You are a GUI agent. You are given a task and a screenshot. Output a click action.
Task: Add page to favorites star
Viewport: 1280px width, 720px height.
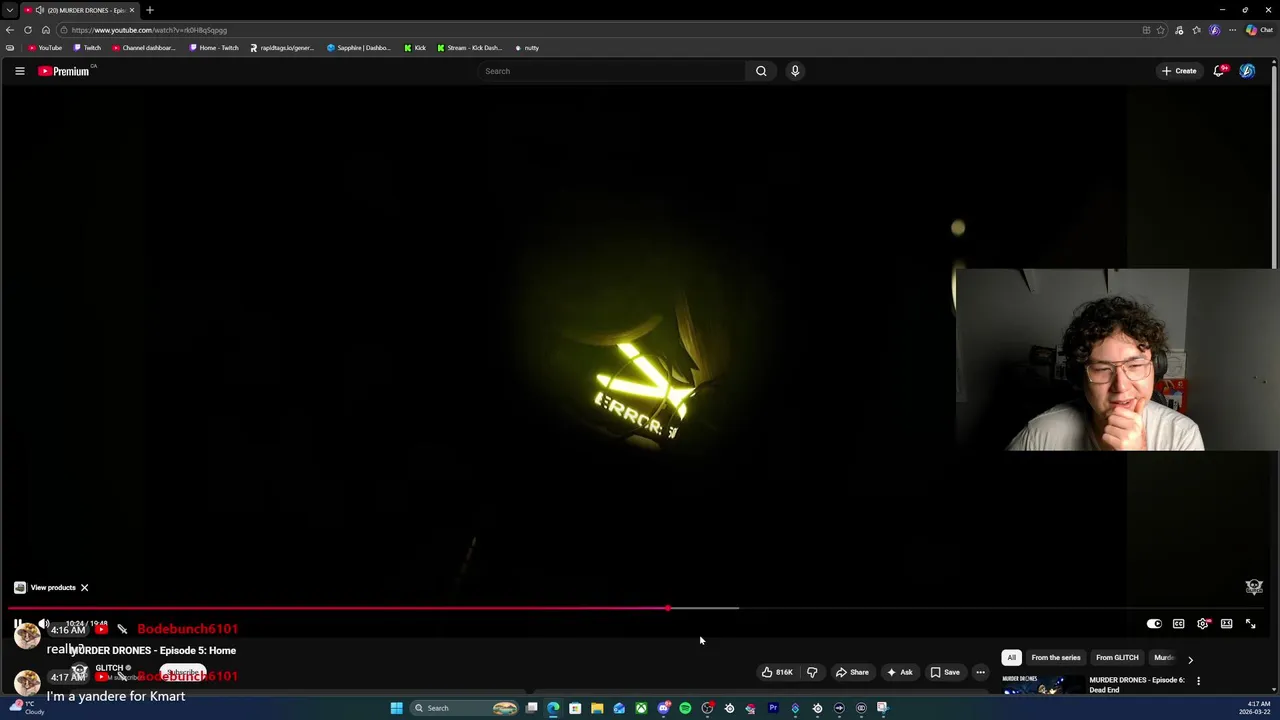click(x=1161, y=30)
